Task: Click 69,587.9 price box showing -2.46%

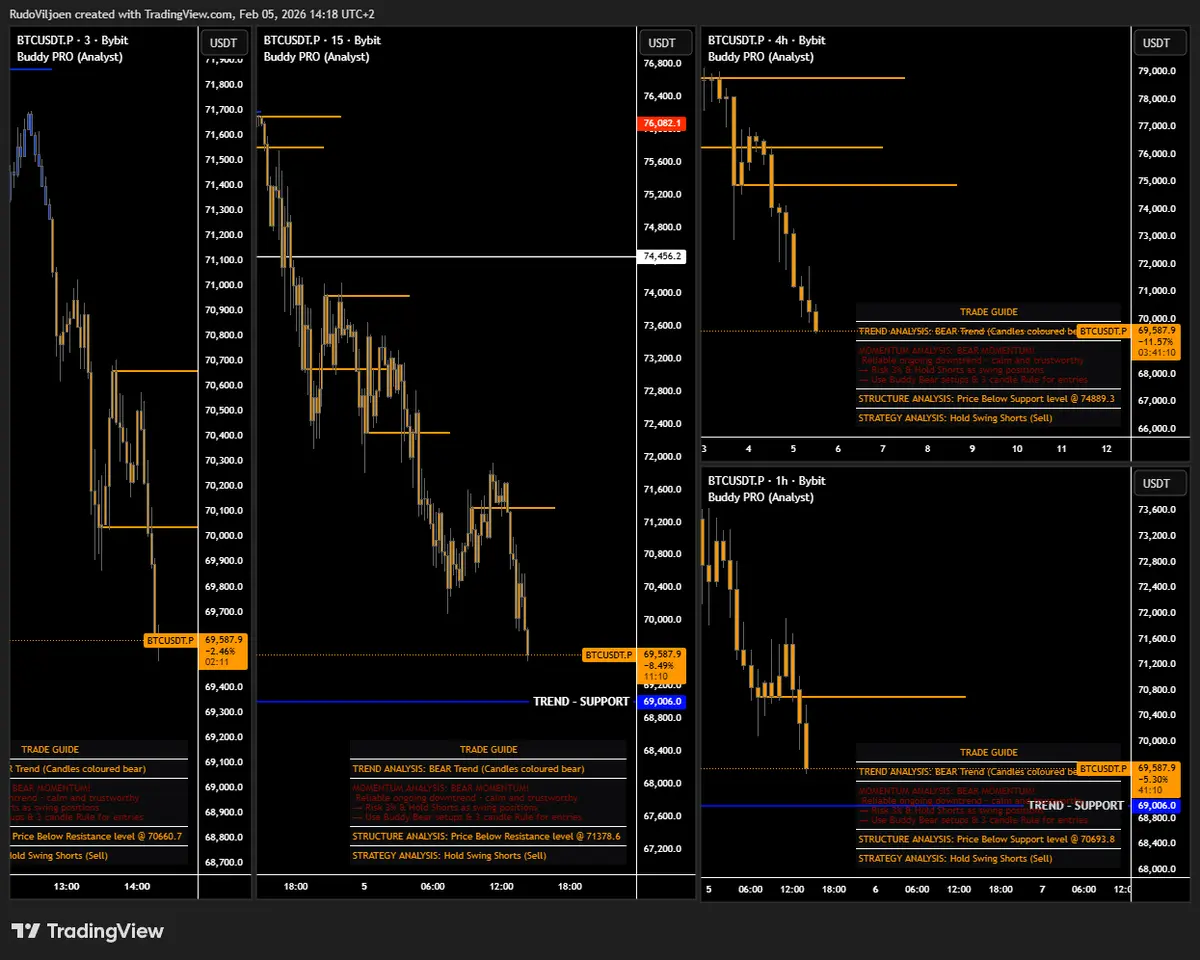Action: pos(225,650)
